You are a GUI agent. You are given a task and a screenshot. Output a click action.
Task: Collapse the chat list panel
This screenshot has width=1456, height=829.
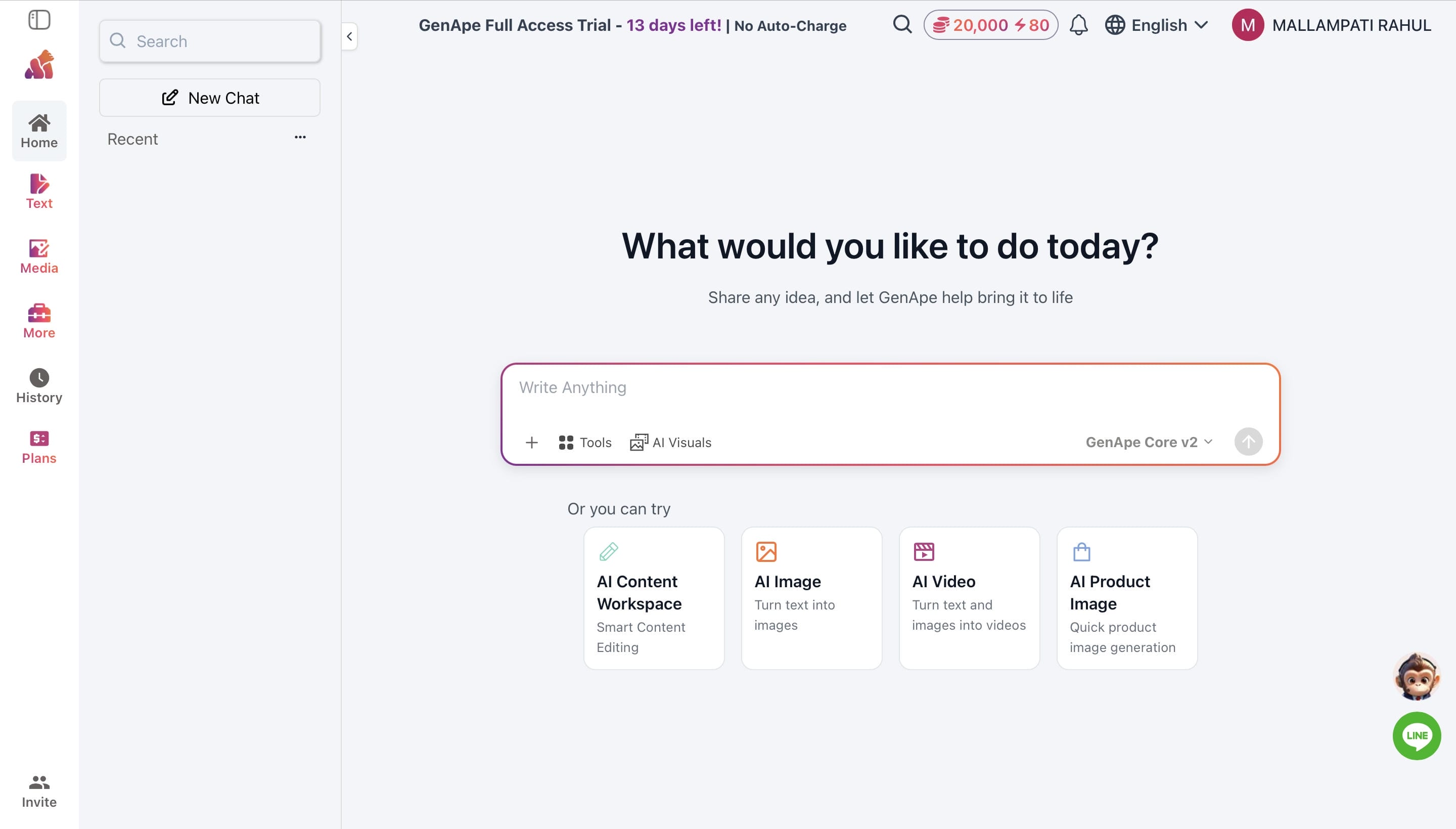349,36
